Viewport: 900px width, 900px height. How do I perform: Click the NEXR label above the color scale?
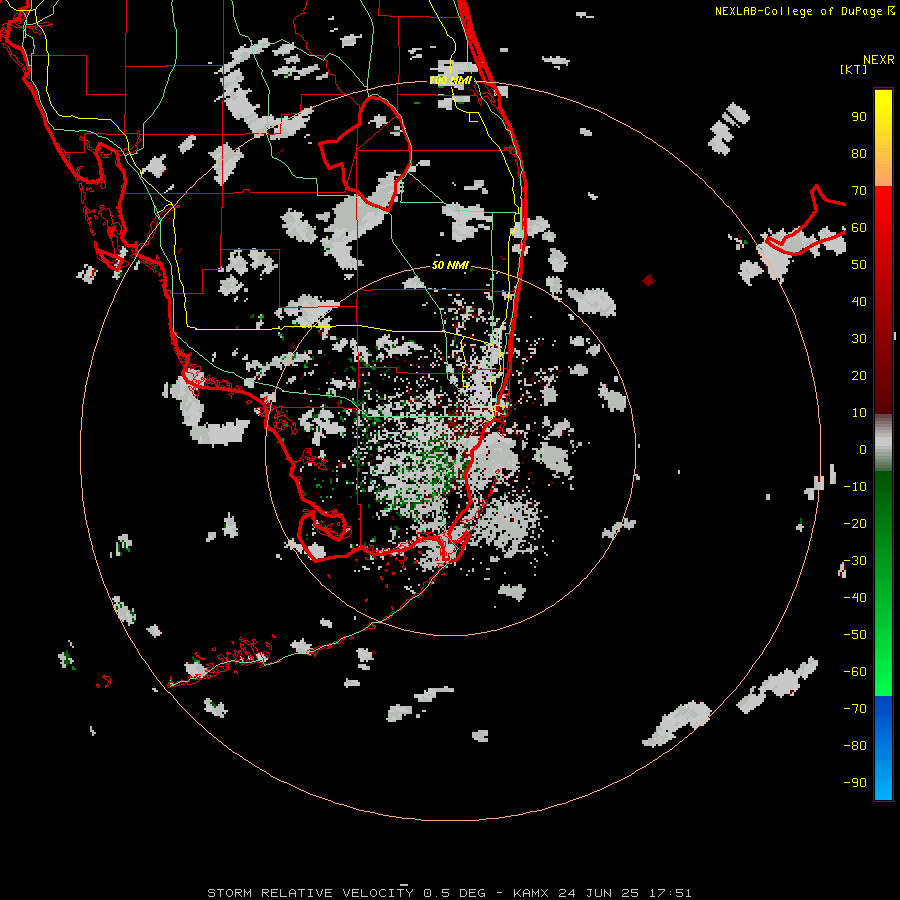[879, 60]
